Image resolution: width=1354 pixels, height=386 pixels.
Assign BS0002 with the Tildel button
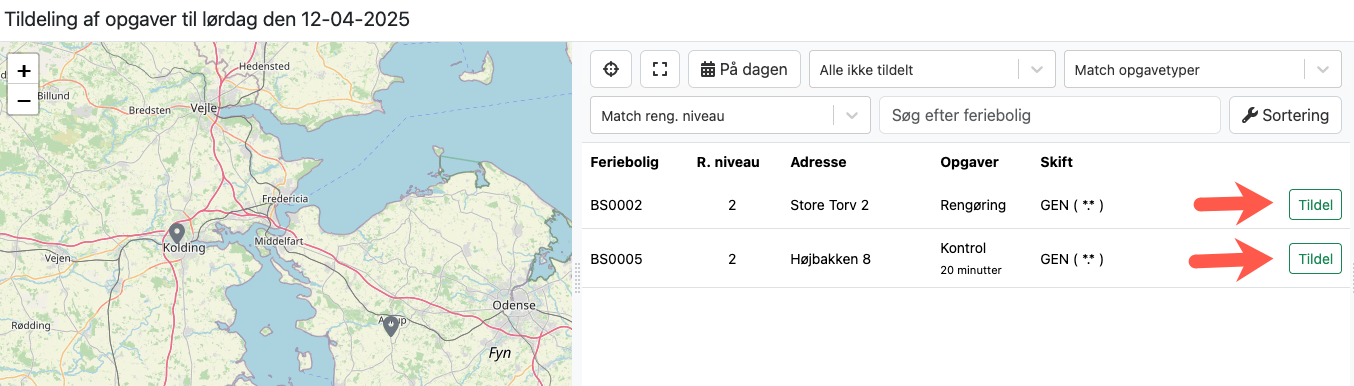pos(1315,205)
